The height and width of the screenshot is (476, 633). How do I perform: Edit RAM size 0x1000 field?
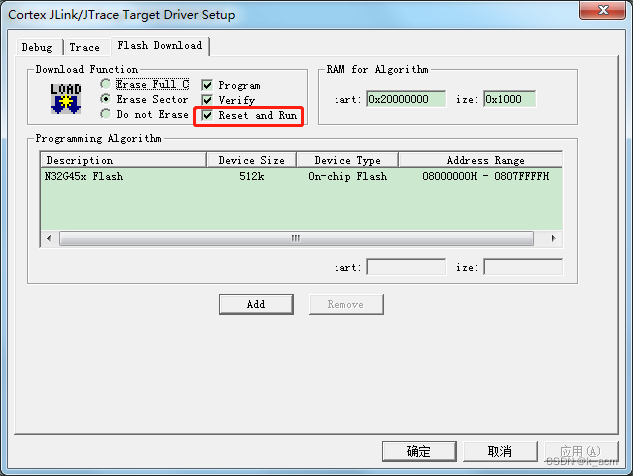pos(509,99)
